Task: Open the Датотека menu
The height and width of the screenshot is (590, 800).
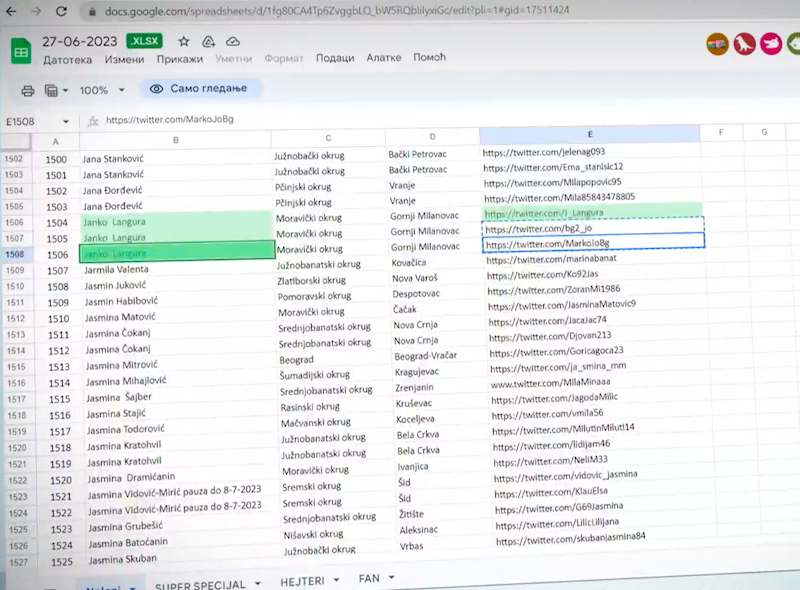Action: (67, 59)
